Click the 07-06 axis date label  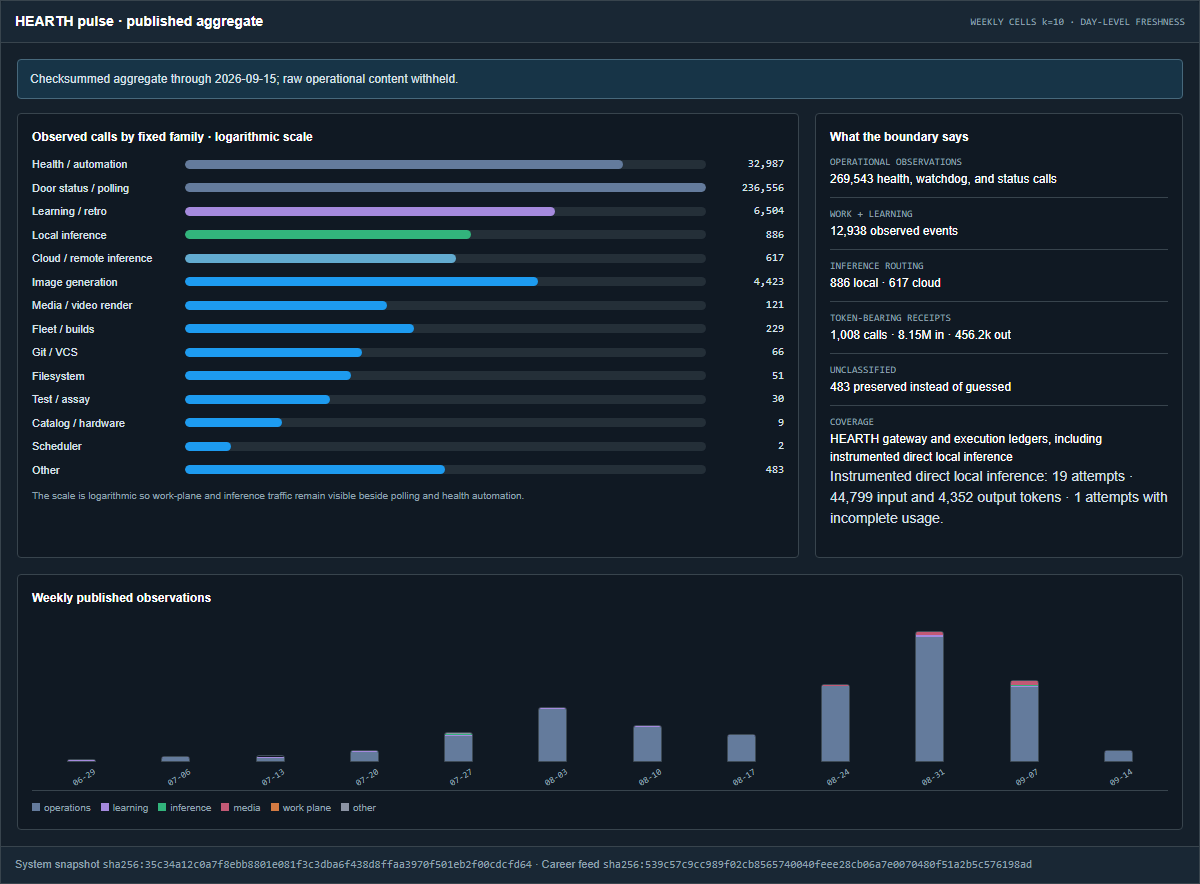178,777
